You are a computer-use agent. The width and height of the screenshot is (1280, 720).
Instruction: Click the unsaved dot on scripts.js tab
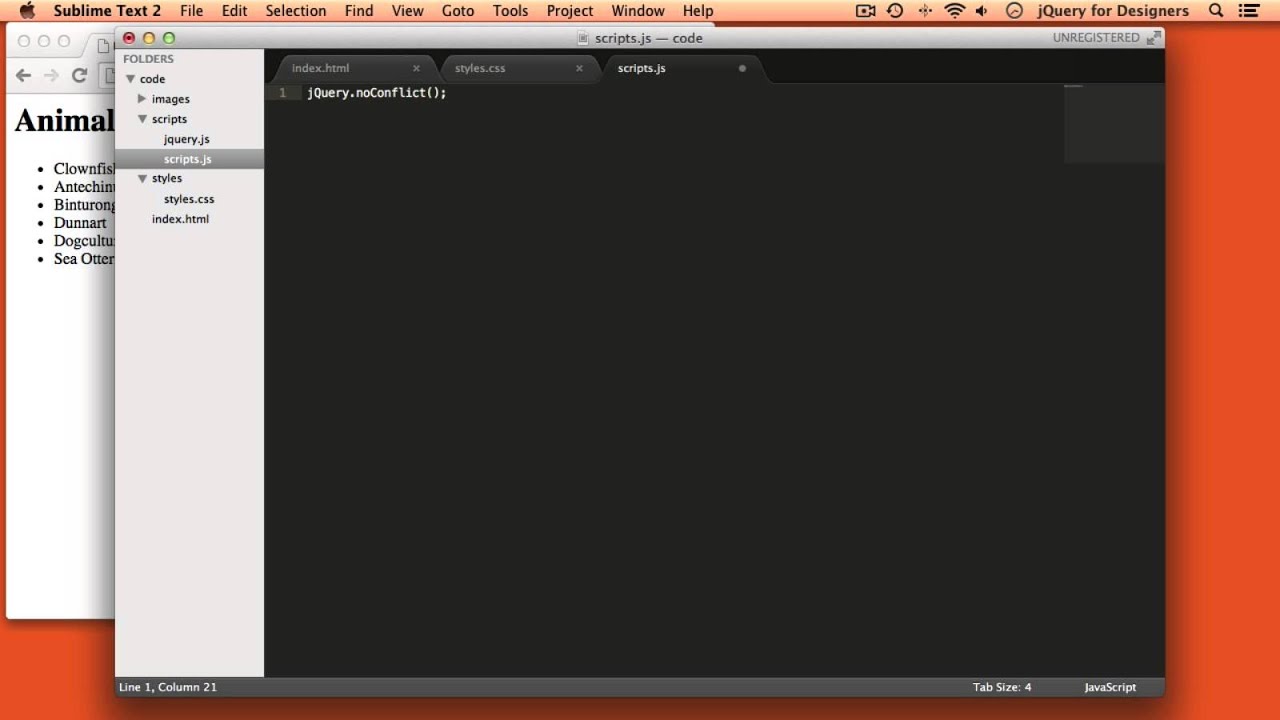742,68
